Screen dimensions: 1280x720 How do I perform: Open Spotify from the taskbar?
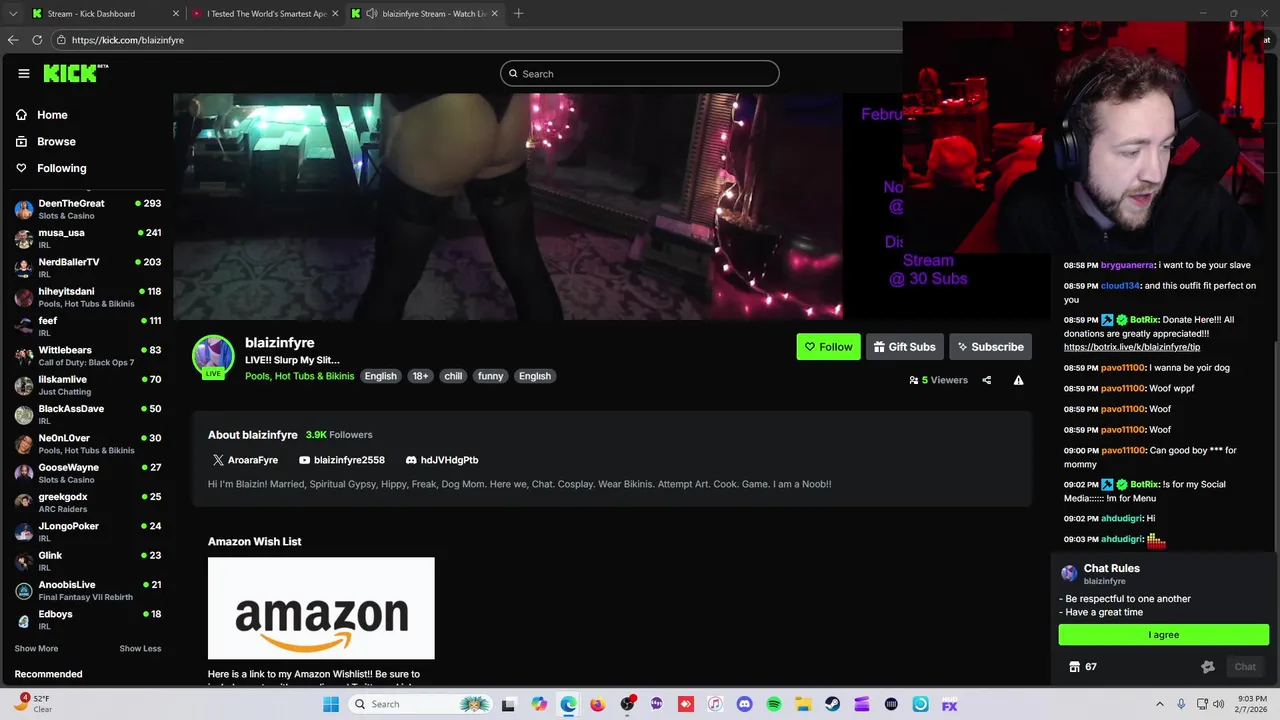click(x=773, y=704)
